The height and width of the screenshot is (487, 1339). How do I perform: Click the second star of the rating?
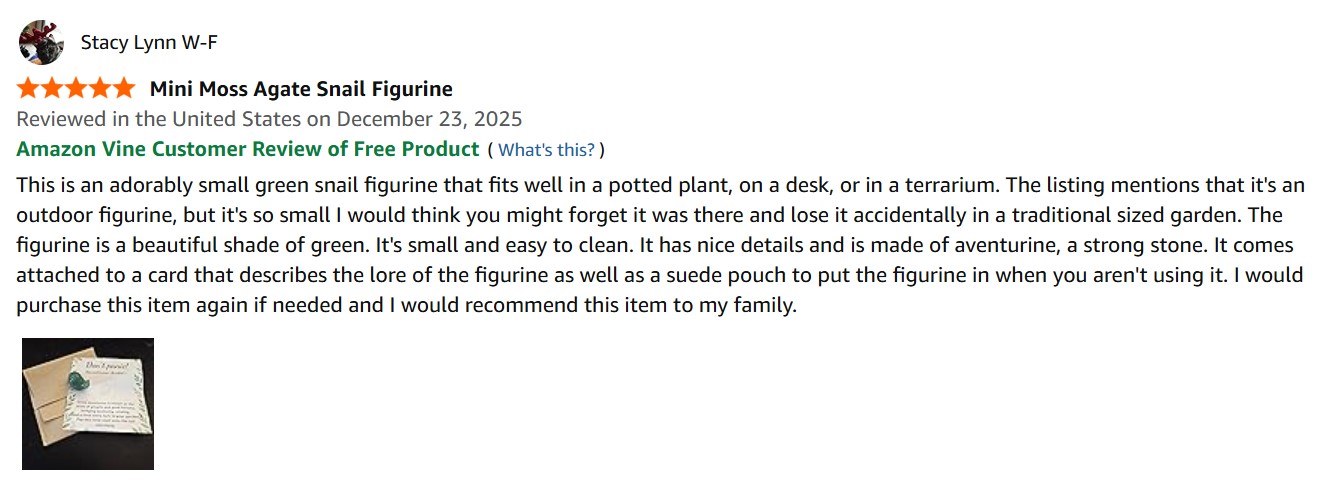tap(52, 88)
